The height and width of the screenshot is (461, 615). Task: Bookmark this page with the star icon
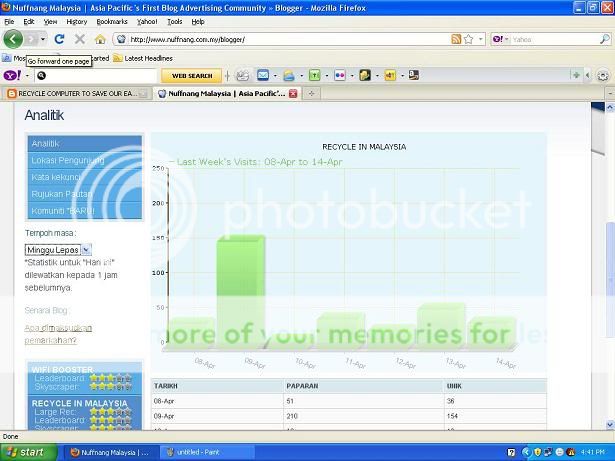468,39
